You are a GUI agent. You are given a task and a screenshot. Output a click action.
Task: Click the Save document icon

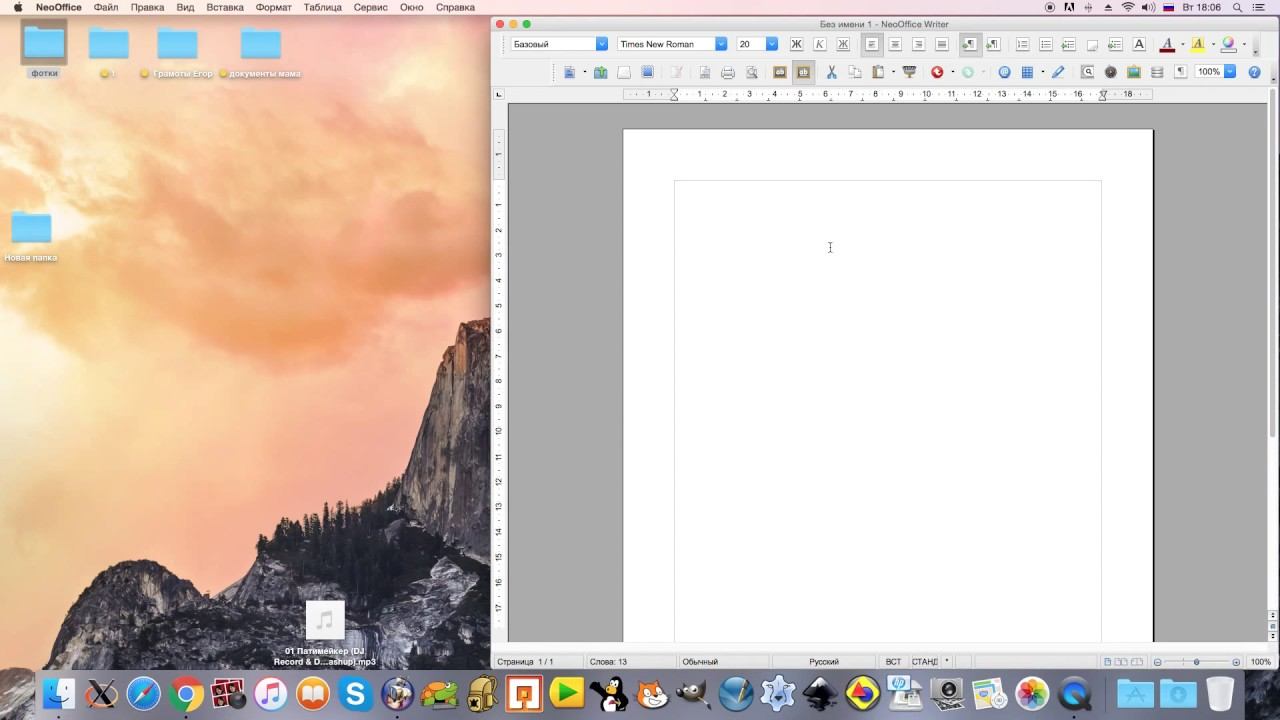coord(624,72)
